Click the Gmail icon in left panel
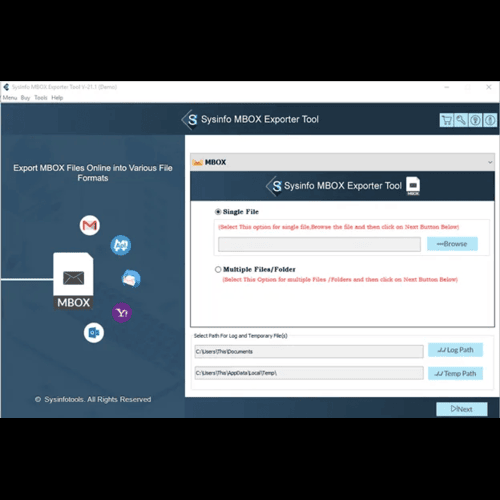500x500 pixels. 90,225
